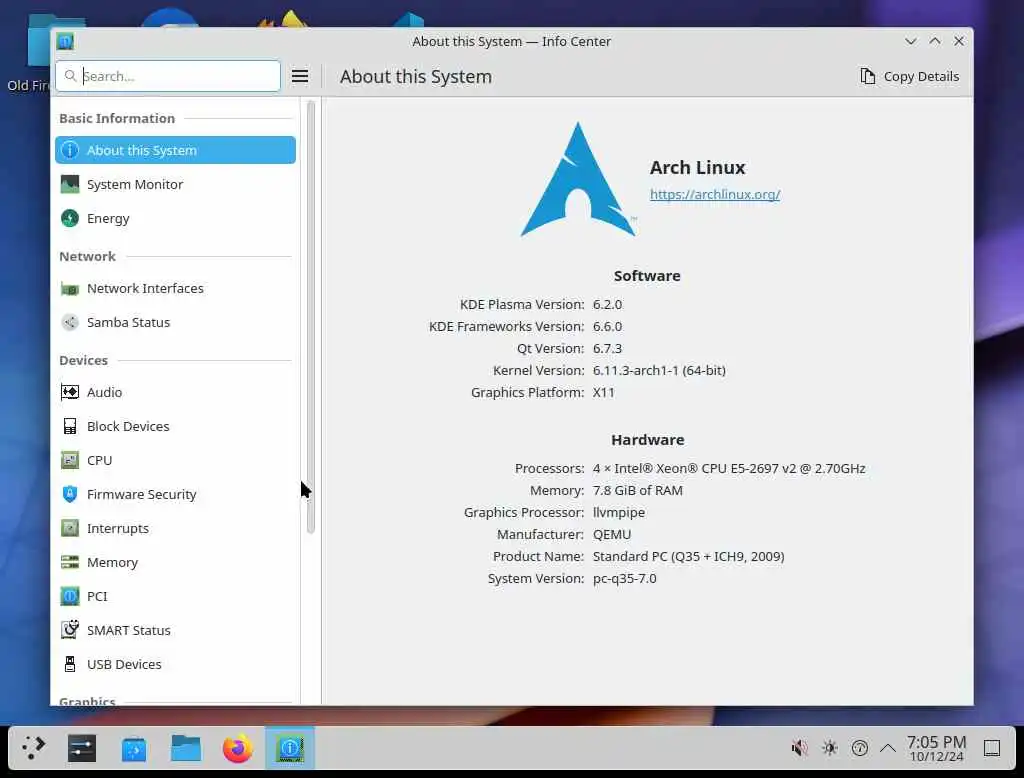Open the hamburger menu beside the search field
The height and width of the screenshot is (778, 1024).
point(300,76)
